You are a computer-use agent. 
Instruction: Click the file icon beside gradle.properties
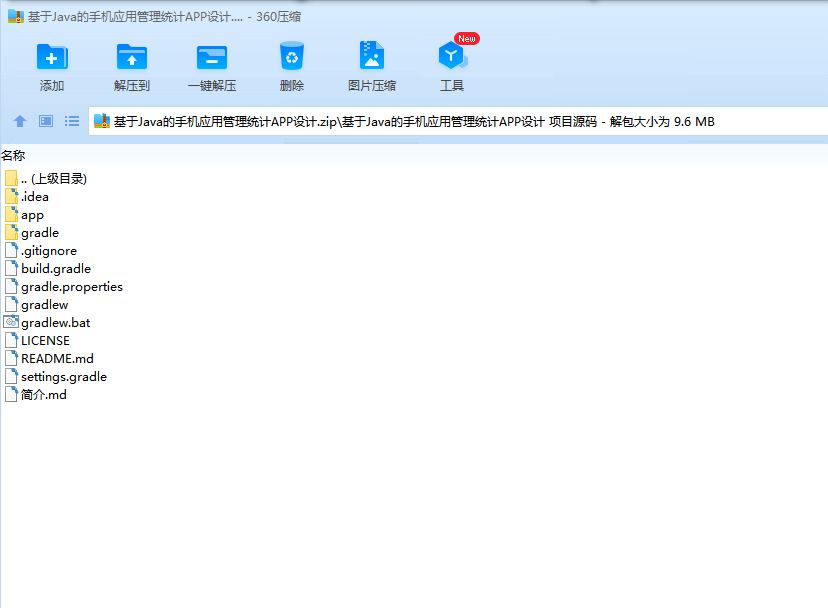click(x=12, y=286)
